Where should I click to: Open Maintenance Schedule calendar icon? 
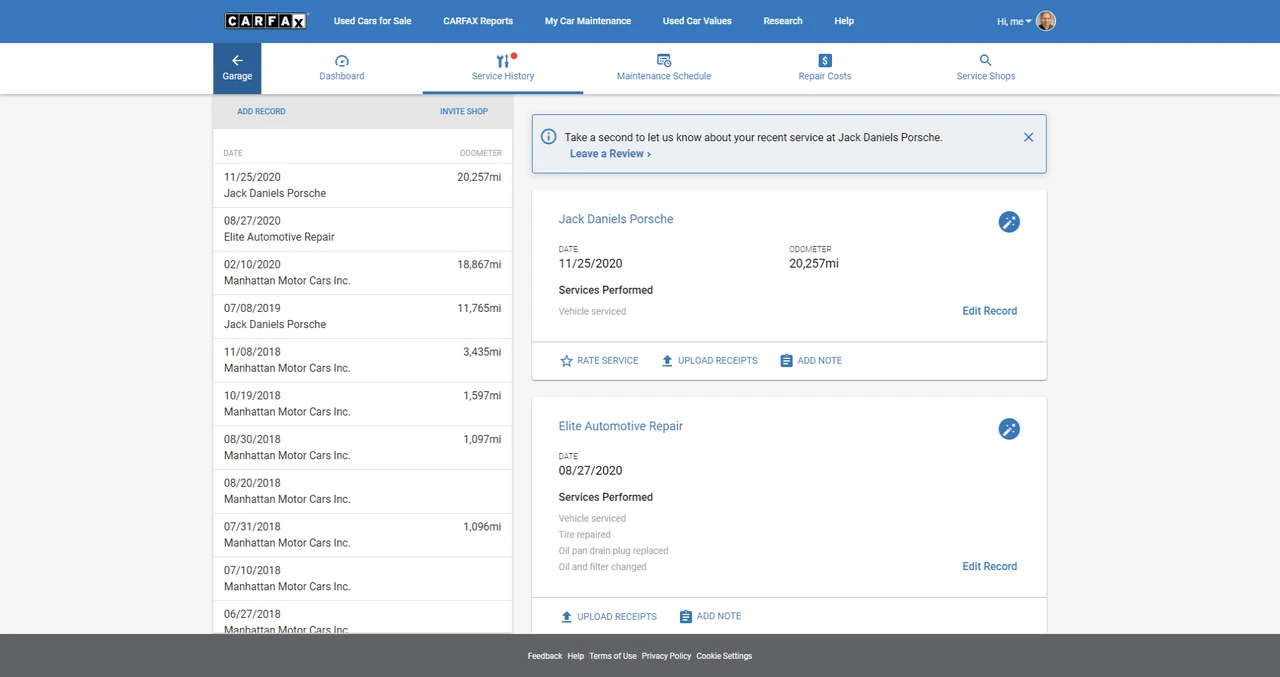(x=664, y=61)
